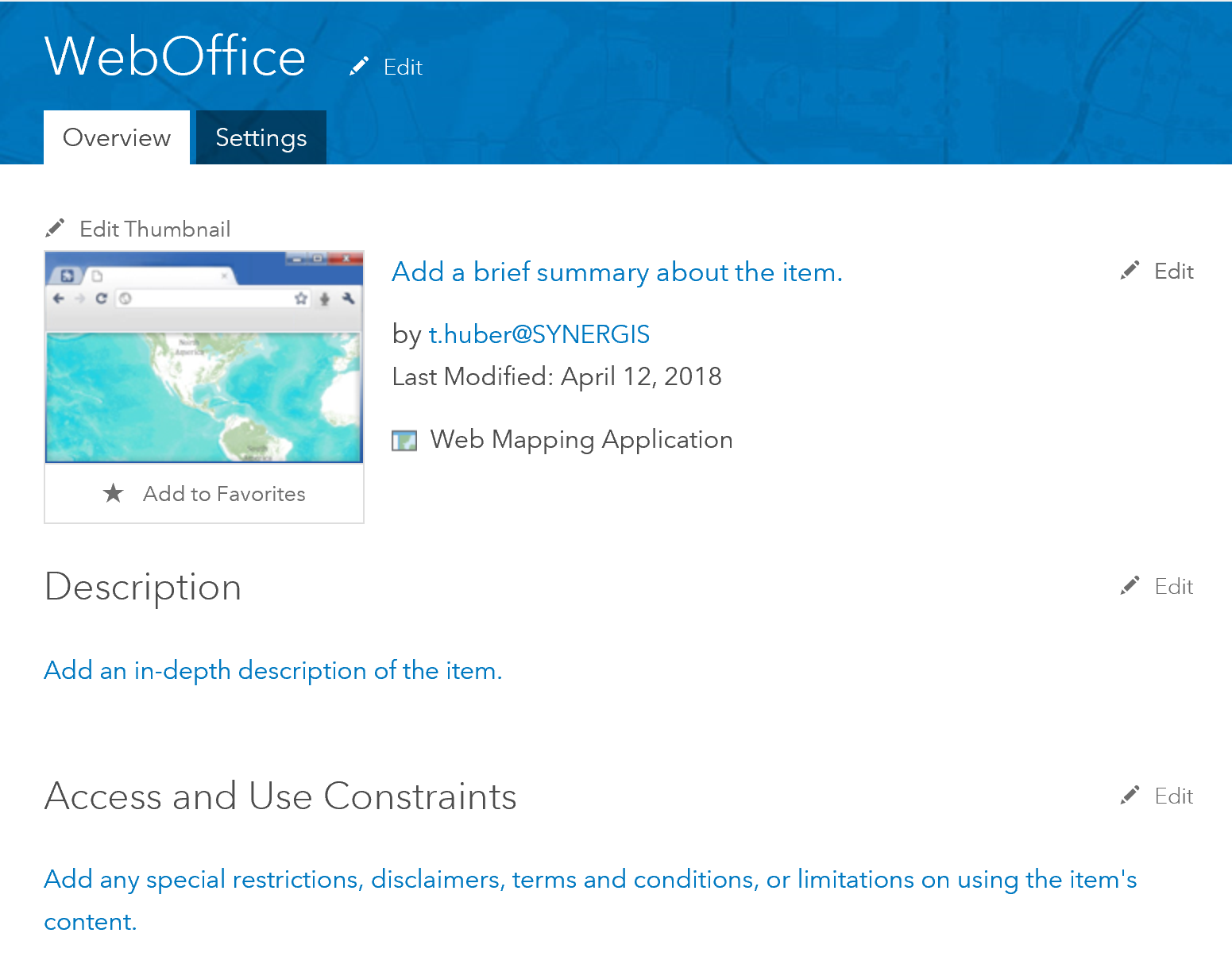The height and width of the screenshot is (960, 1232).
Task: Click the star icon for favorites
Action: pos(114,493)
